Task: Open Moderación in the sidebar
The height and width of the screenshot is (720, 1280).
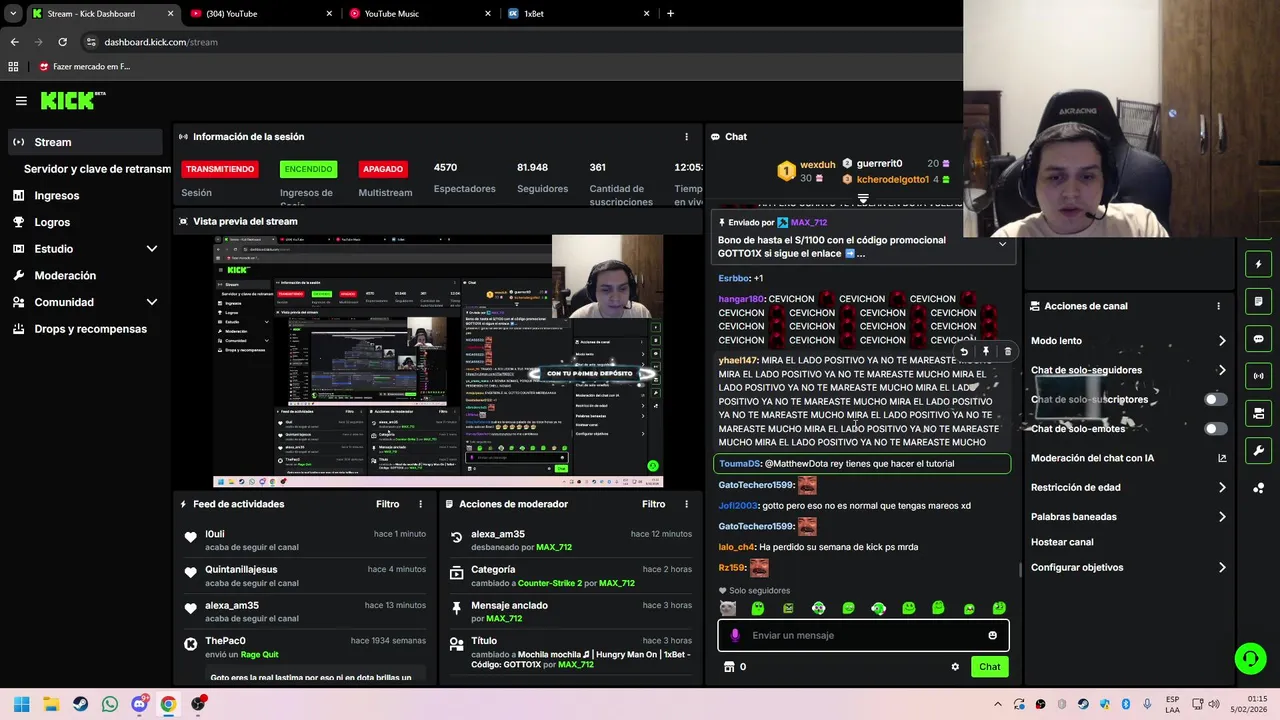Action: (x=65, y=276)
